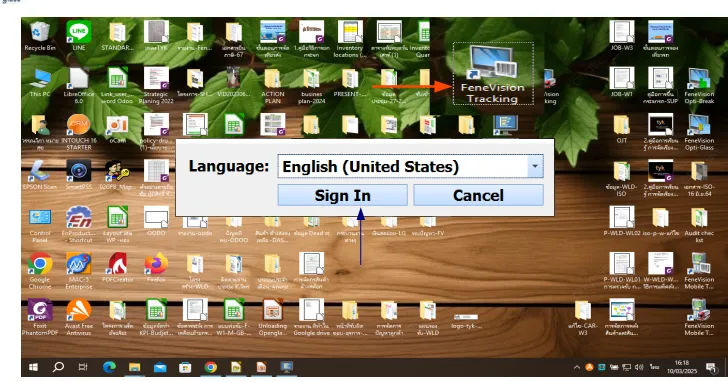The image size is (728, 382).
Task: Open network status in system tray
Action: (x=626, y=368)
